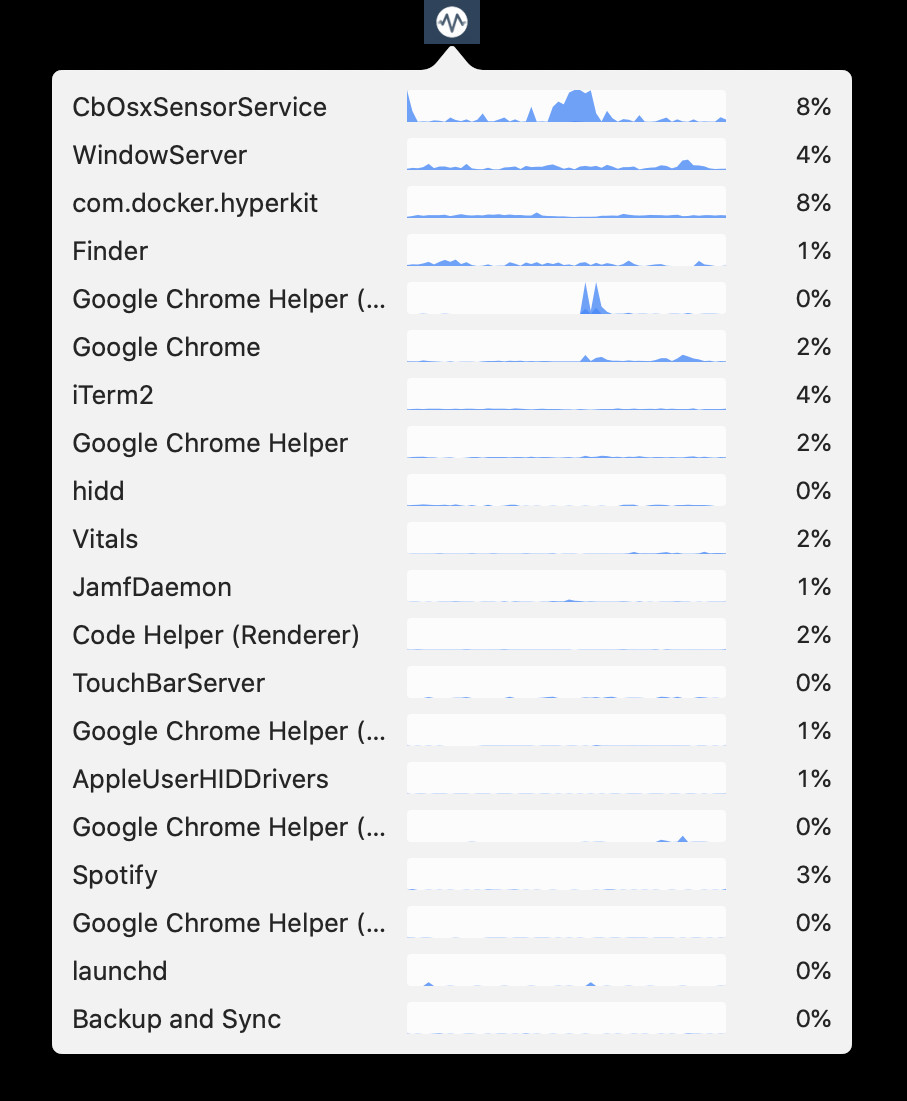Image resolution: width=907 pixels, height=1101 pixels.
Task: Select Code Helper (Renderer) process
Action: point(451,635)
